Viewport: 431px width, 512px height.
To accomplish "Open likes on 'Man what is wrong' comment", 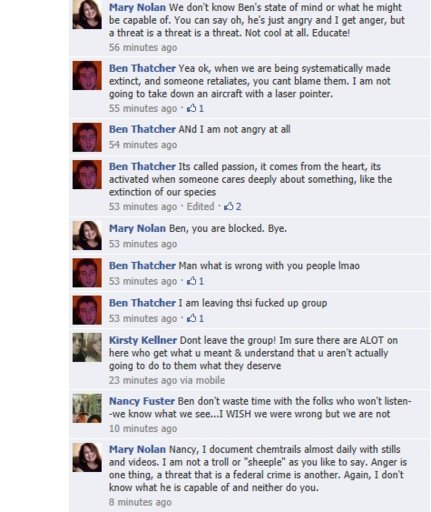I will (x=195, y=281).
